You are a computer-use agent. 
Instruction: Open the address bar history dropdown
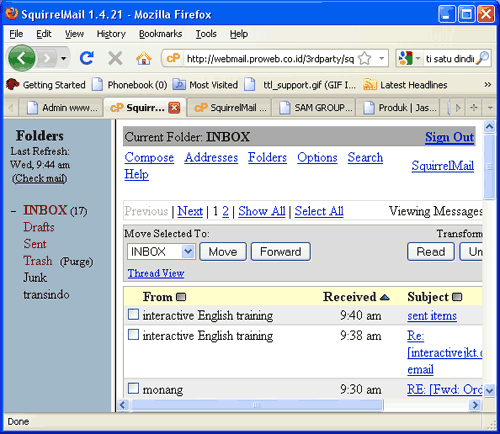click(x=381, y=59)
